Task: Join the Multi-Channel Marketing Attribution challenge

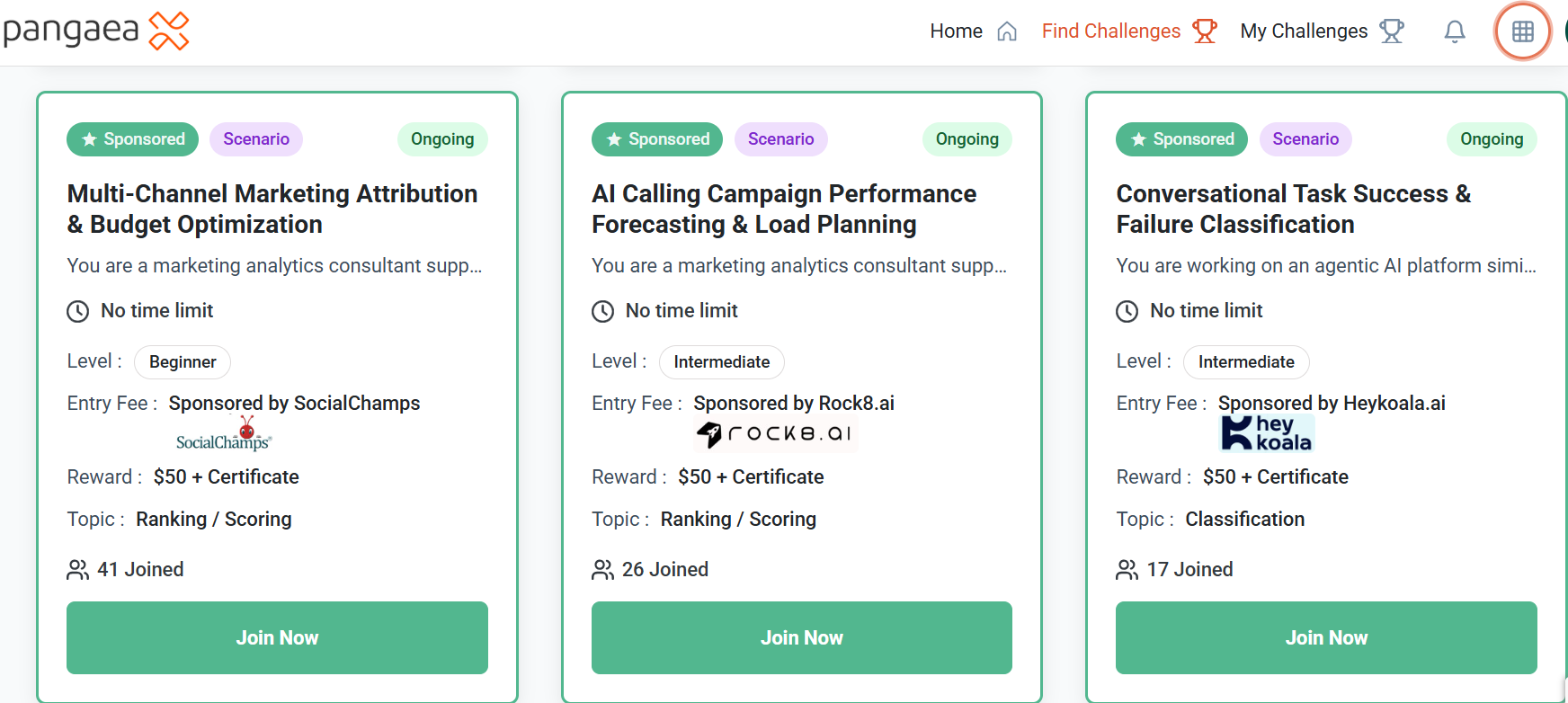Action: click(x=277, y=637)
